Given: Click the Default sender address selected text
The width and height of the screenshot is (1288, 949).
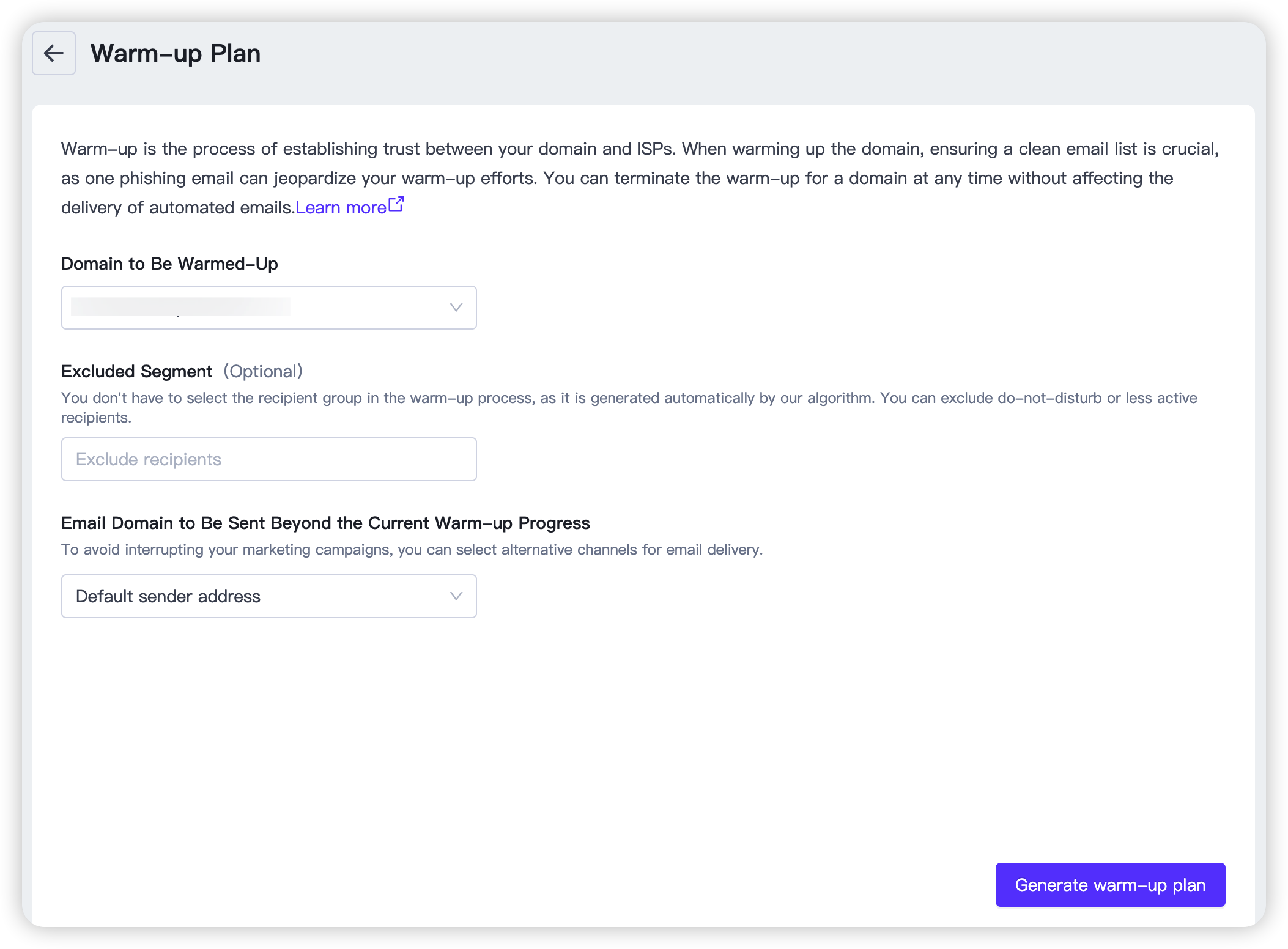Looking at the screenshot, I should coord(168,596).
